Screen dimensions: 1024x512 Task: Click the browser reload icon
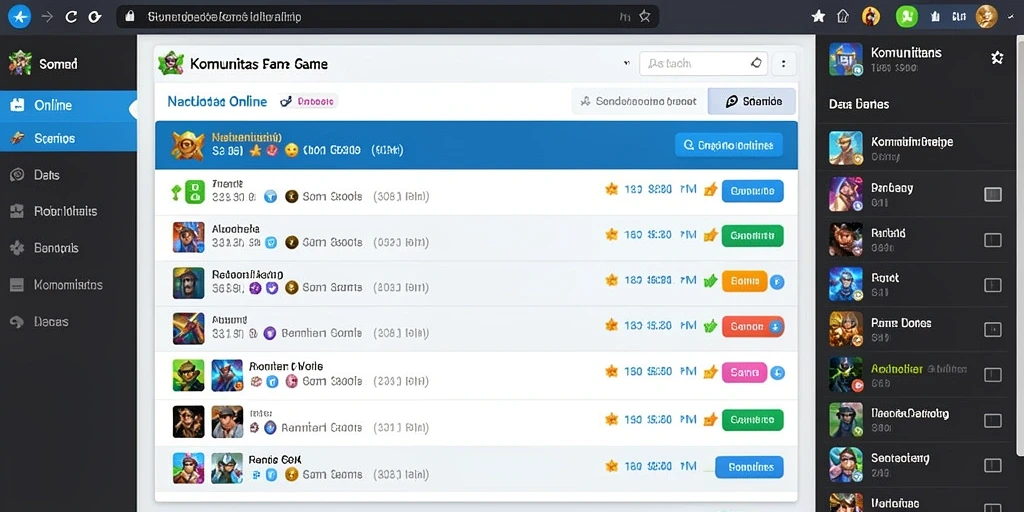(71, 17)
